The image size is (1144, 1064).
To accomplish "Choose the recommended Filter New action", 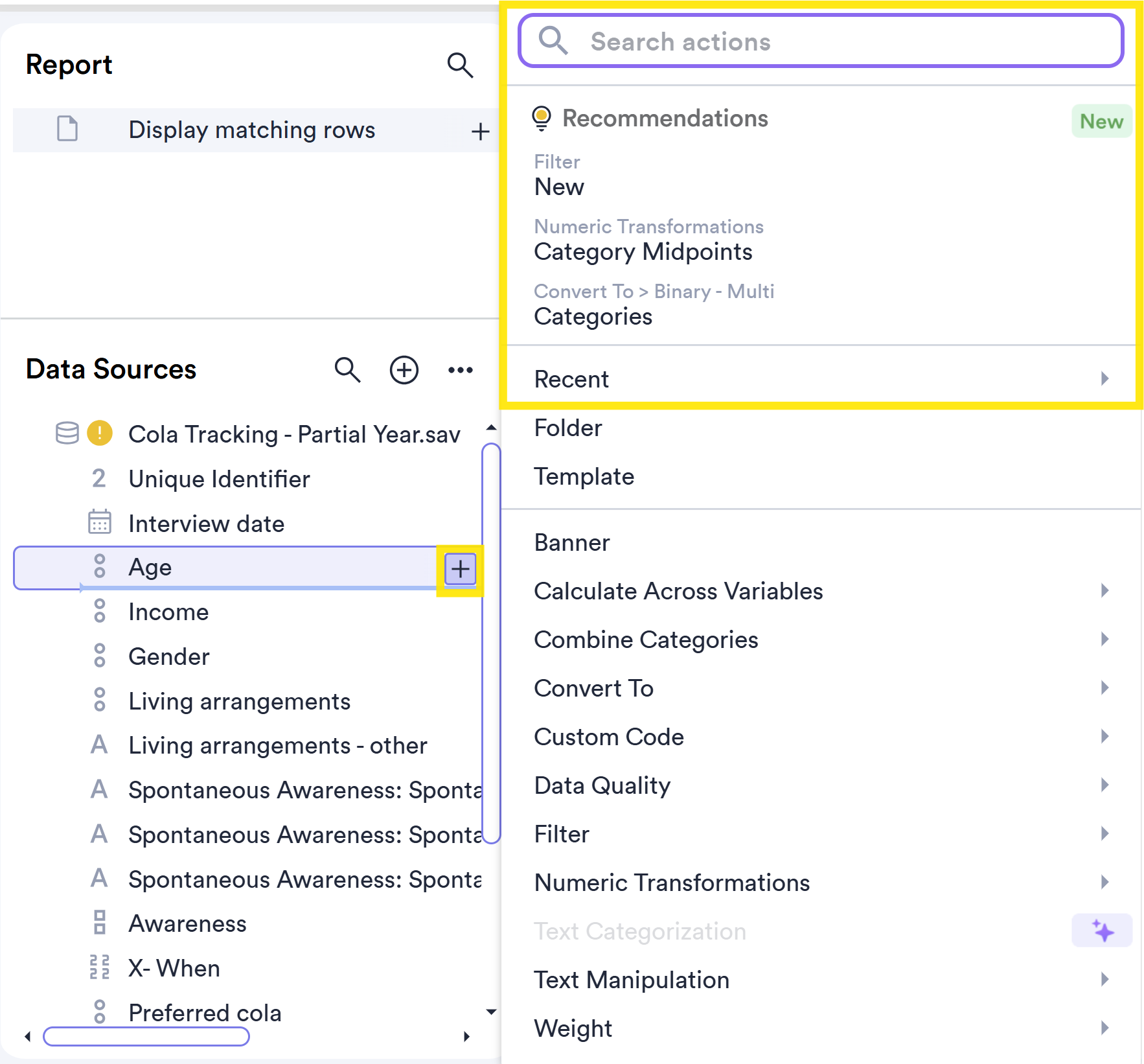I will click(x=559, y=187).
